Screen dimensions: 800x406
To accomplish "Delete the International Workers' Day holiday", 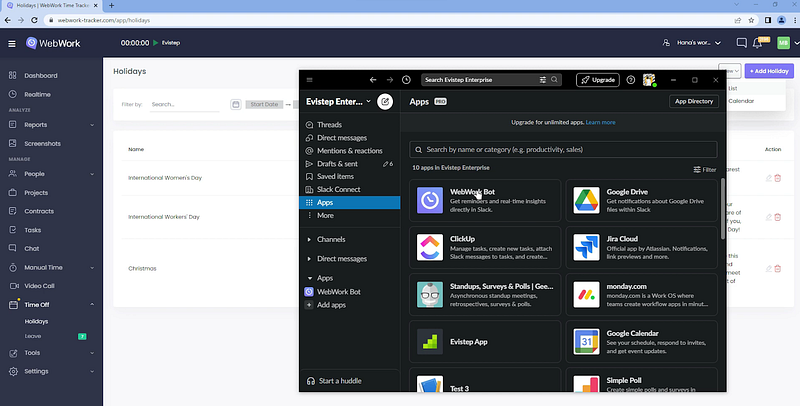I will tap(778, 217).
